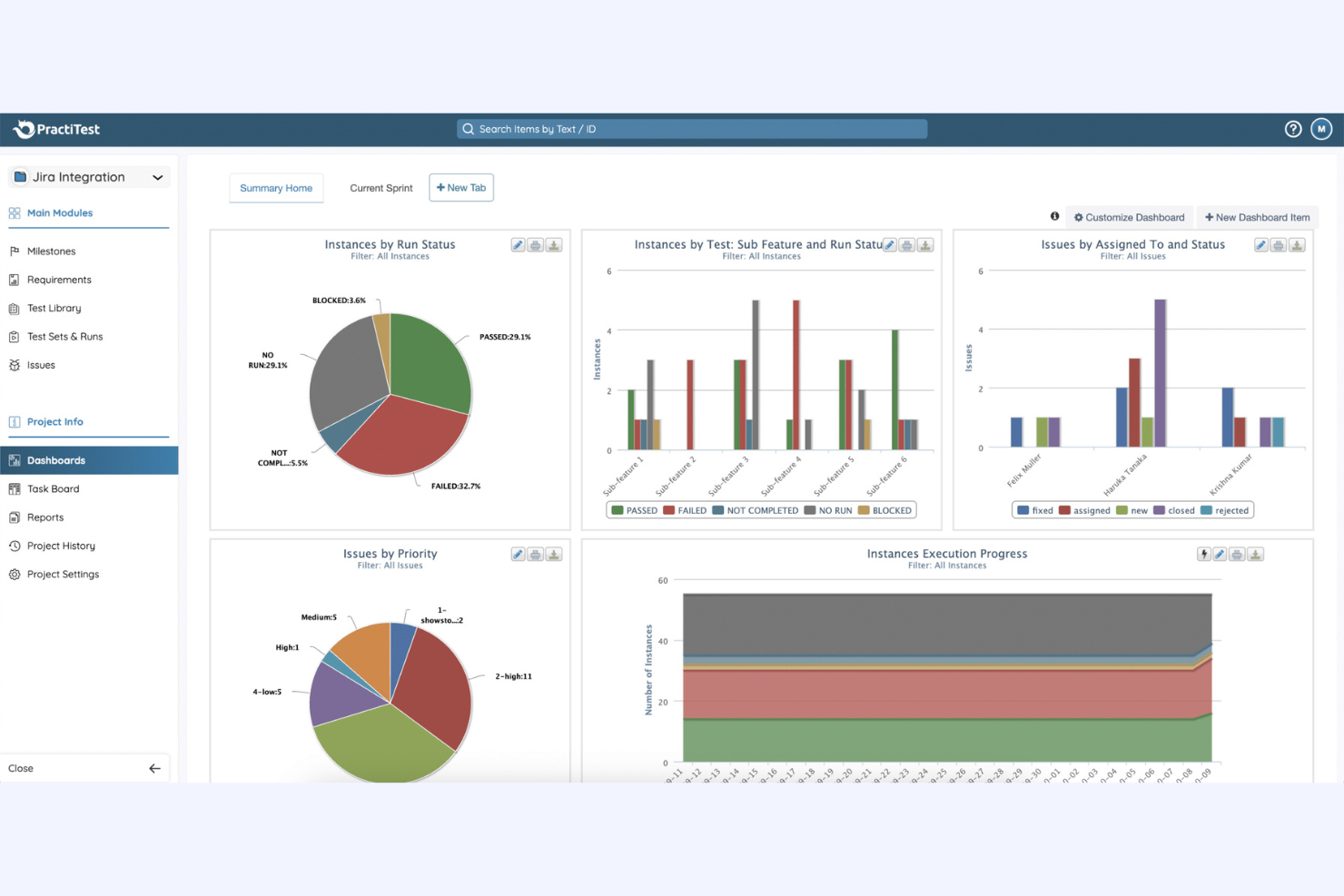Click the search items input field
1344x896 pixels.
[x=690, y=128]
